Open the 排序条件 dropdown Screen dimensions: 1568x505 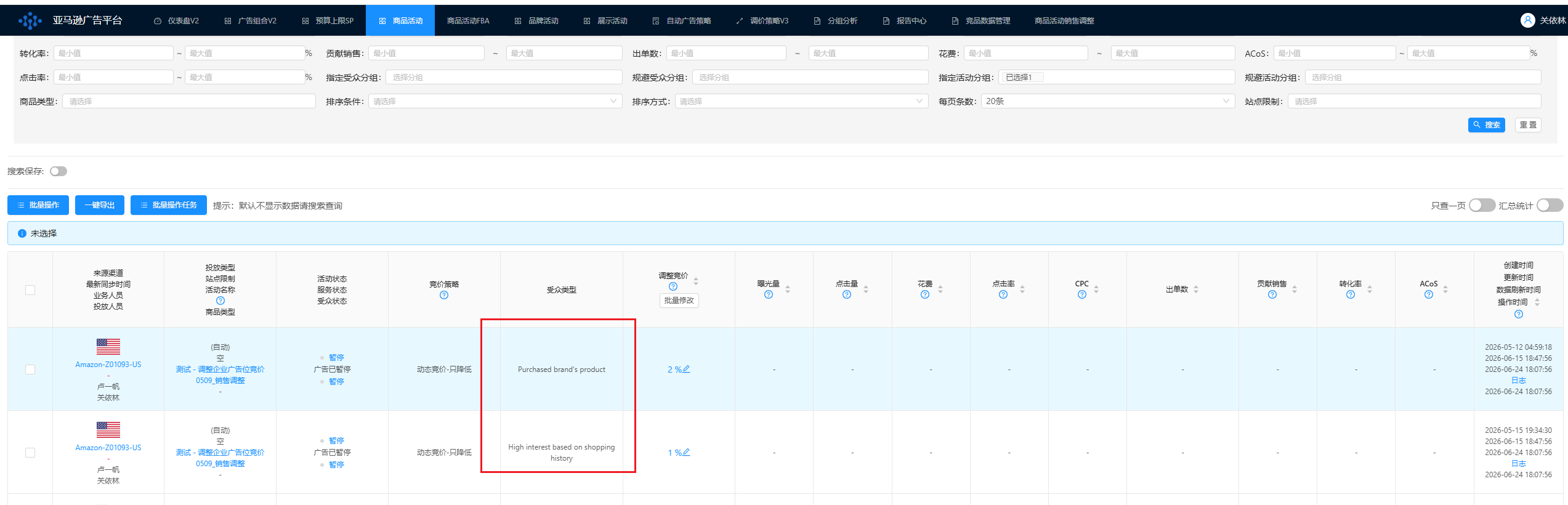[495, 101]
